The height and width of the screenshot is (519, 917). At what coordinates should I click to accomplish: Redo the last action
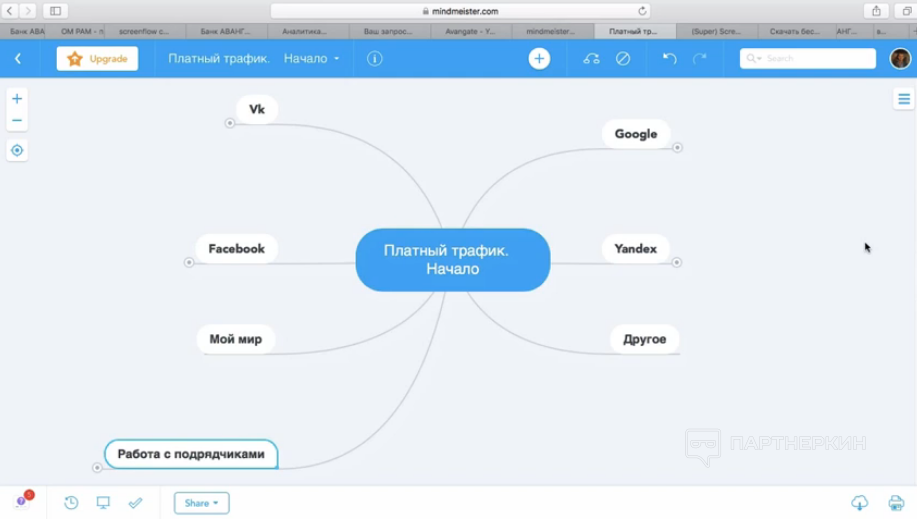click(x=699, y=59)
